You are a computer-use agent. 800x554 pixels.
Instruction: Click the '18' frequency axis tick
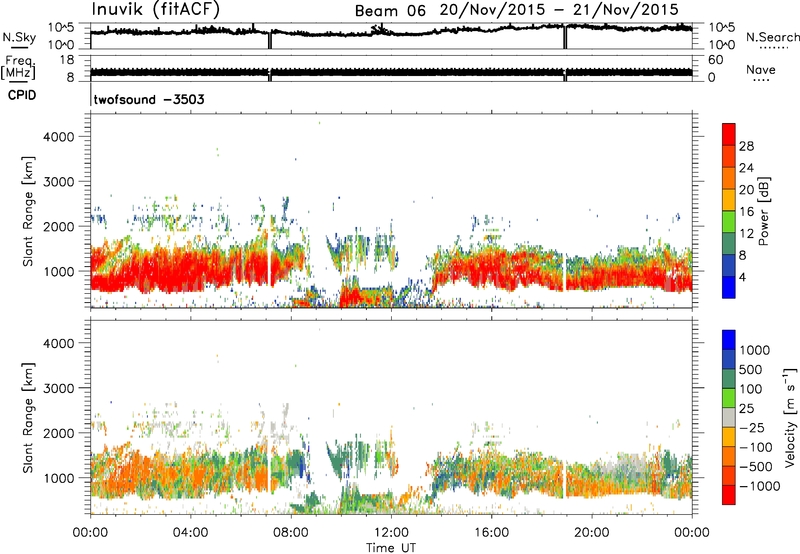67,60
